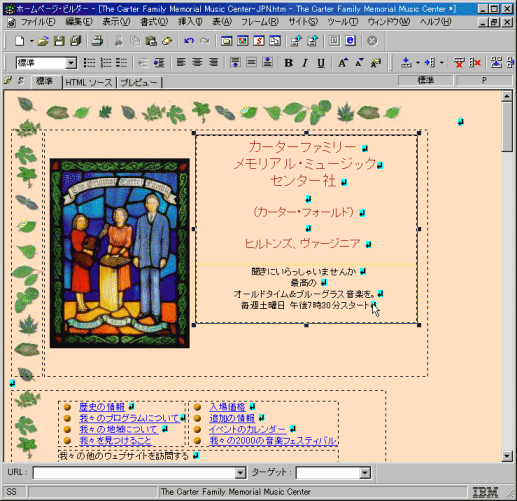Click the 毎週土曜日 午後7時30分スタート text

click(305, 305)
